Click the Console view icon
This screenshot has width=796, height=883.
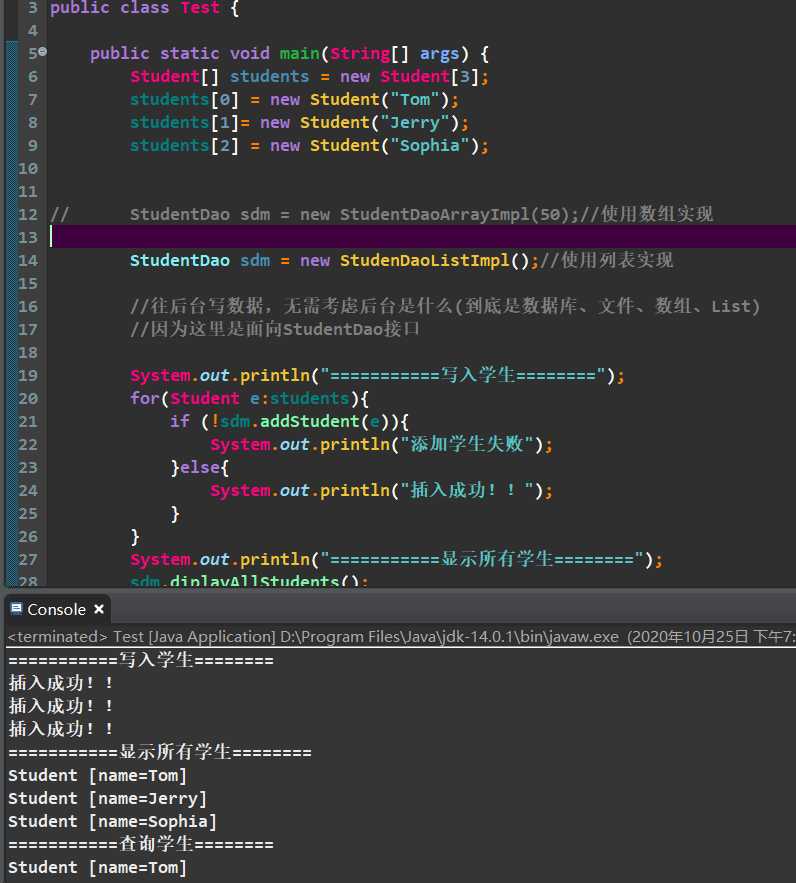tap(16, 608)
